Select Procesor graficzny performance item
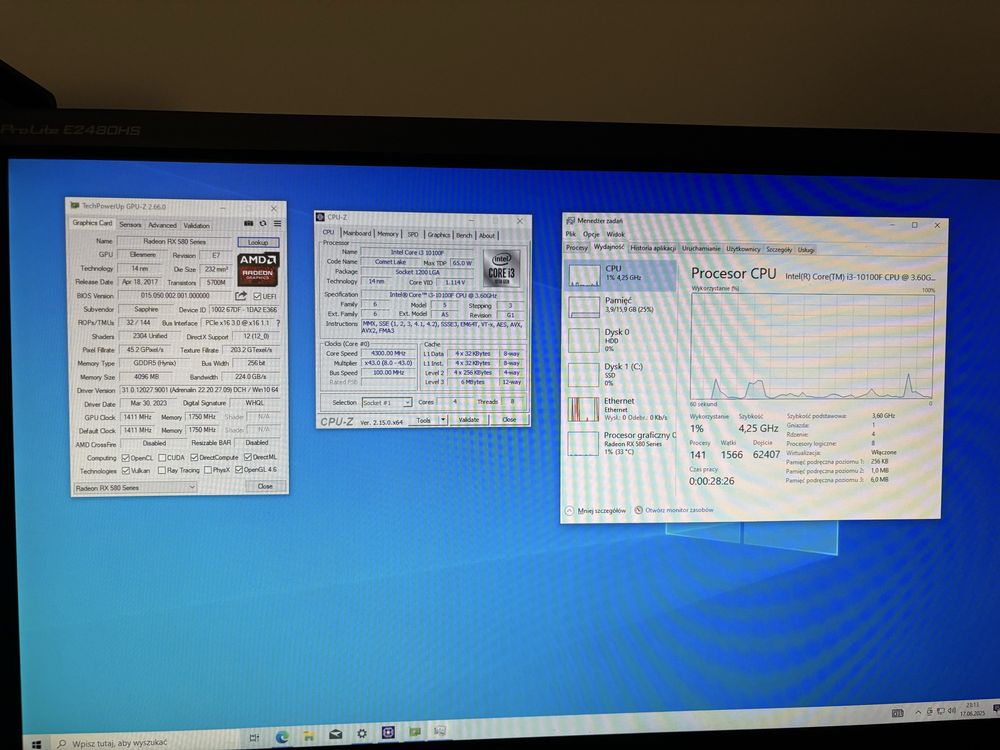The width and height of the screenshot is (1000, 750). (621, 443)
